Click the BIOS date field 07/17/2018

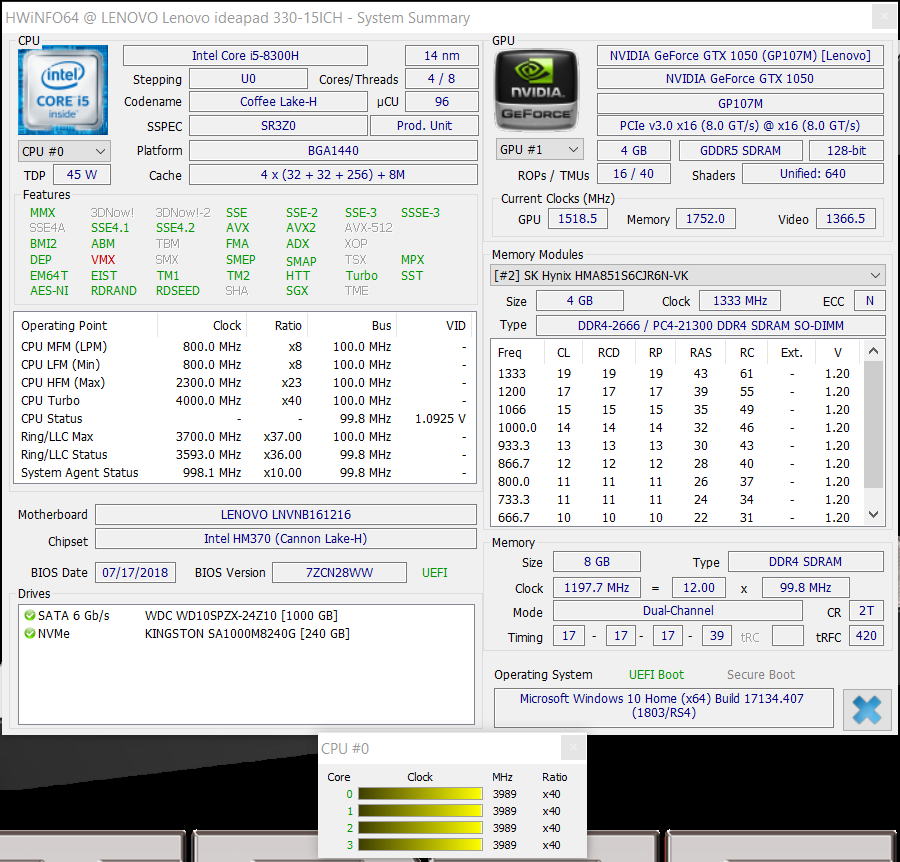click(x=135, y=573)
